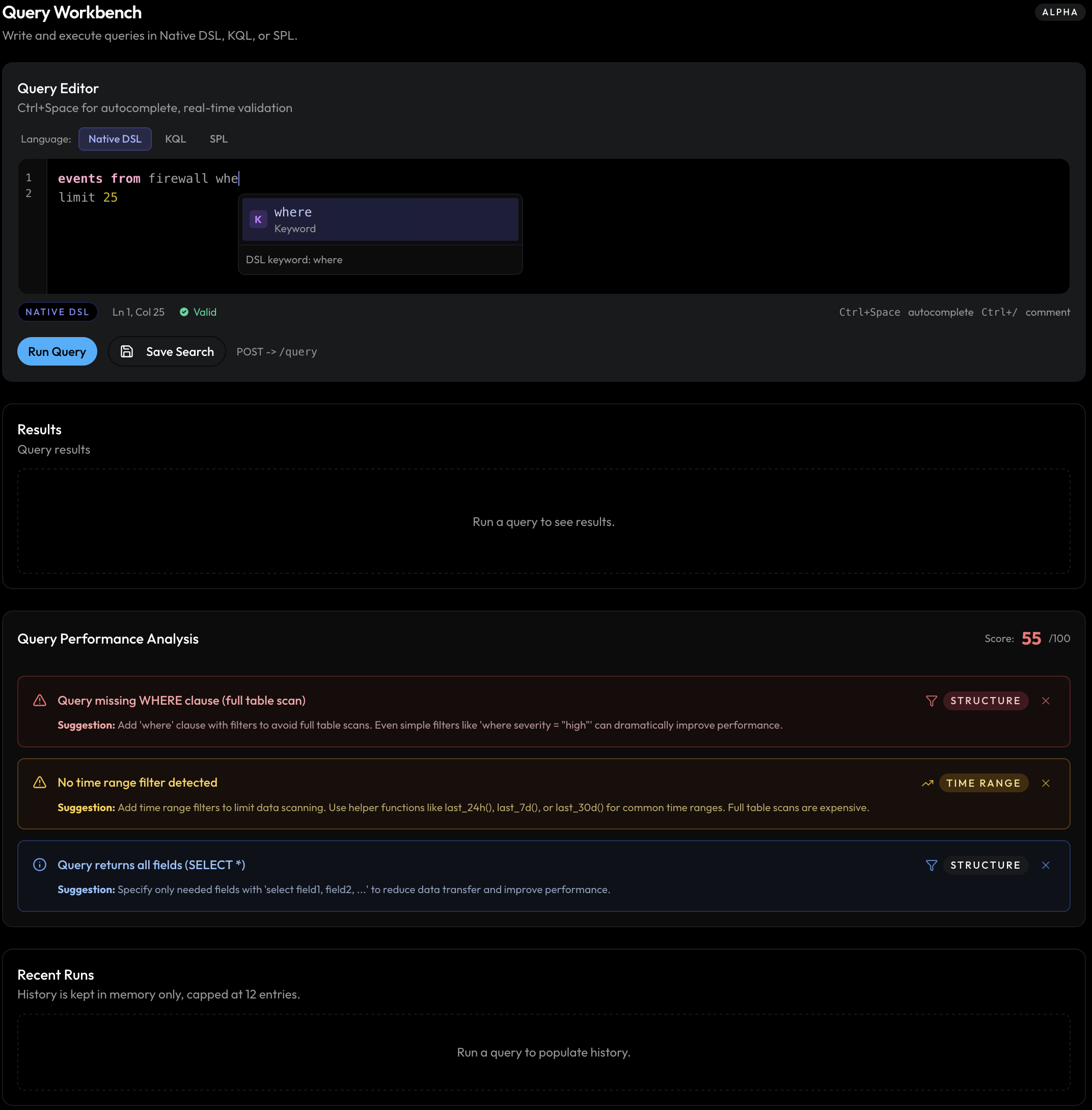Click the Save Search button
The width and height of the screenshot is (1092, 1110).
tap(167, 351)
